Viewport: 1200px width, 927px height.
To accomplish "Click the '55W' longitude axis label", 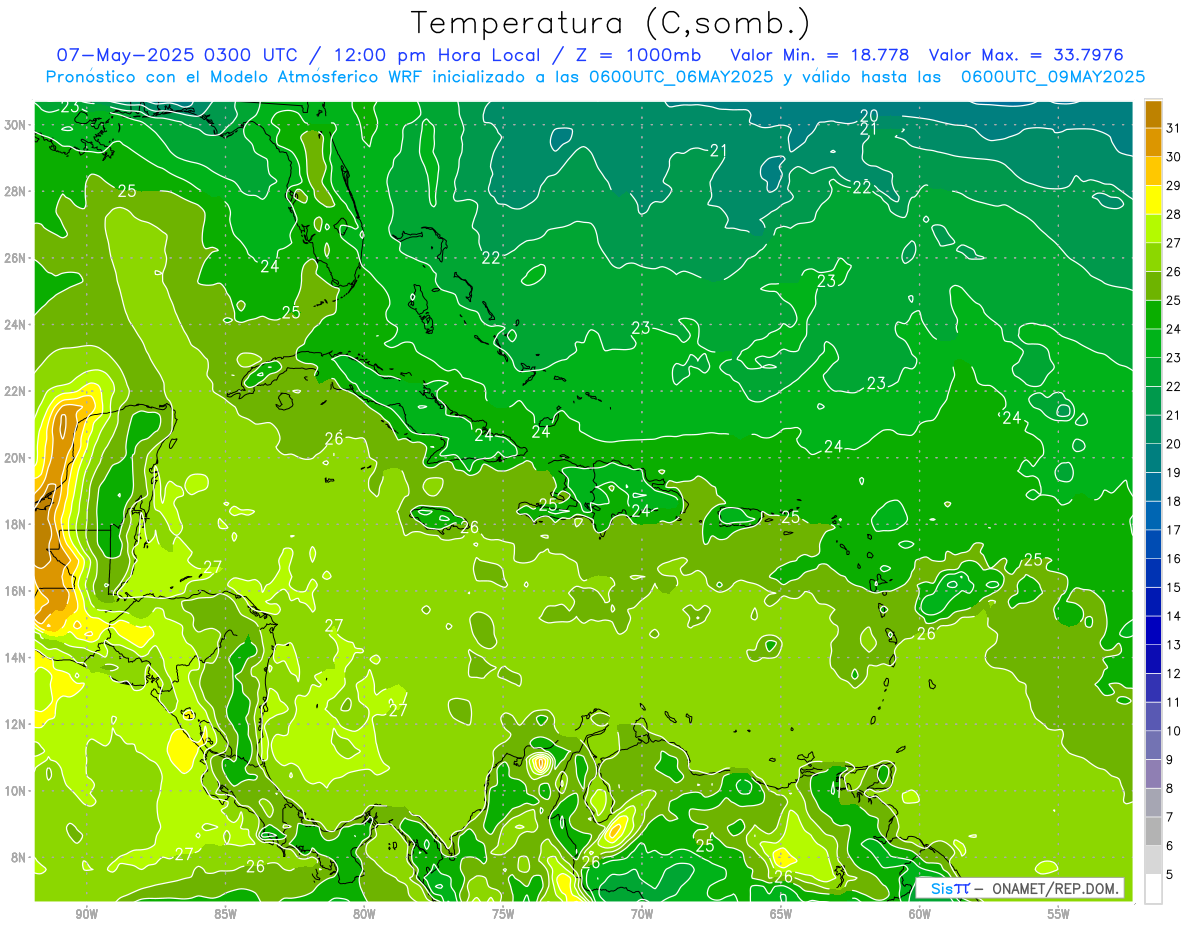I will (1059, 914).
